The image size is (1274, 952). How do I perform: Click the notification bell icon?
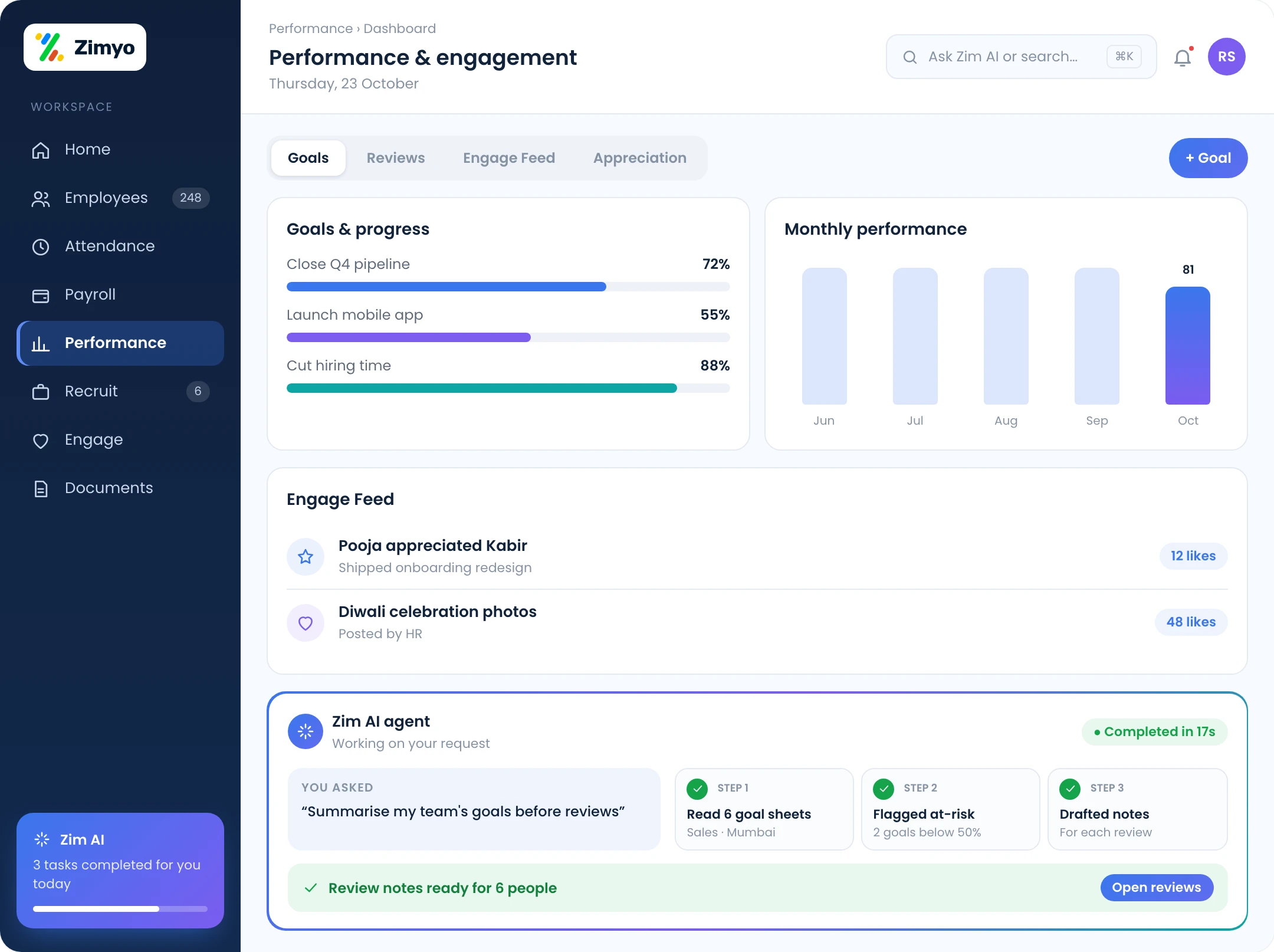1183,57
